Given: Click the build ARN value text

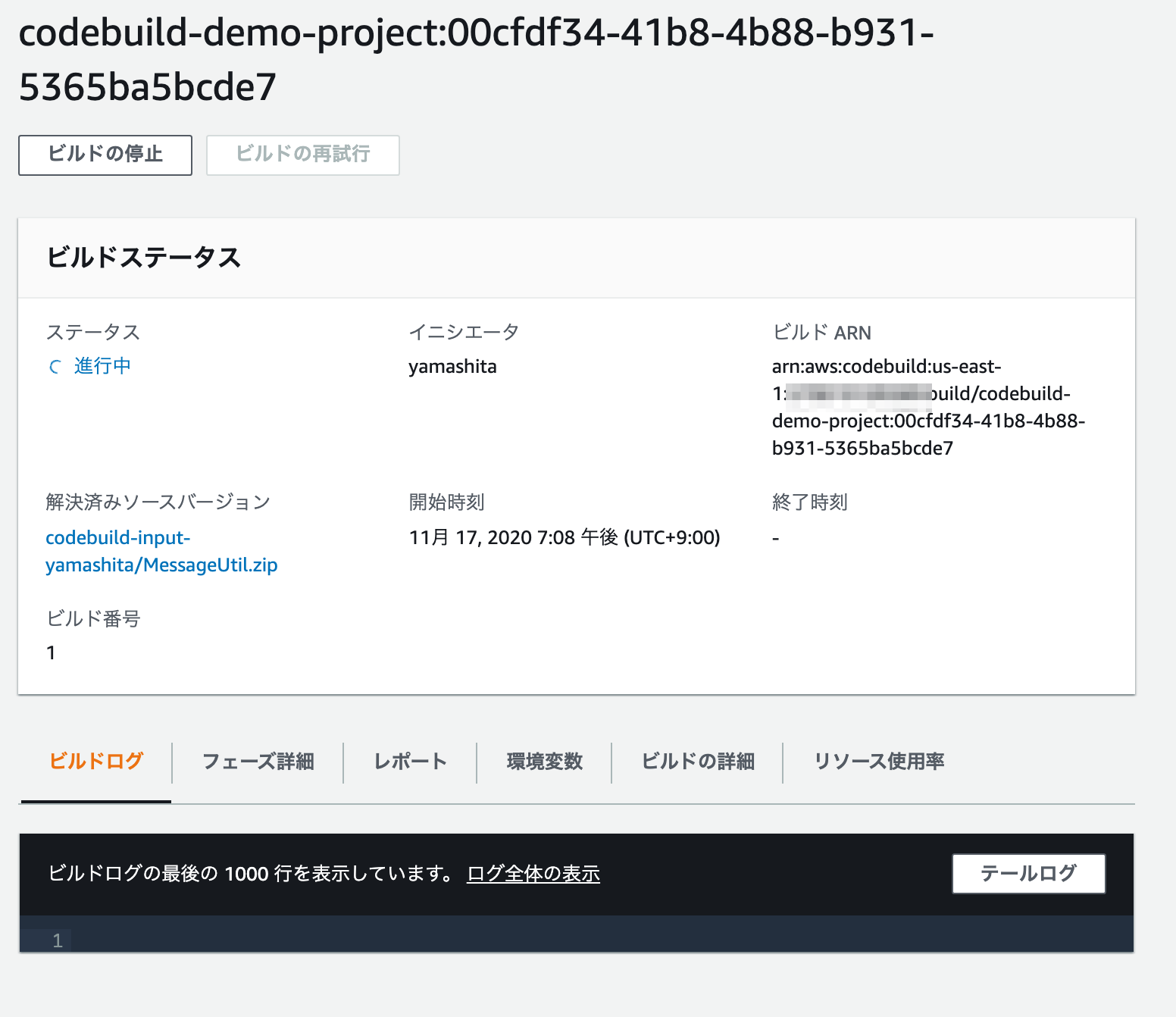Looking at the screenshot, I should pos(928,408).
